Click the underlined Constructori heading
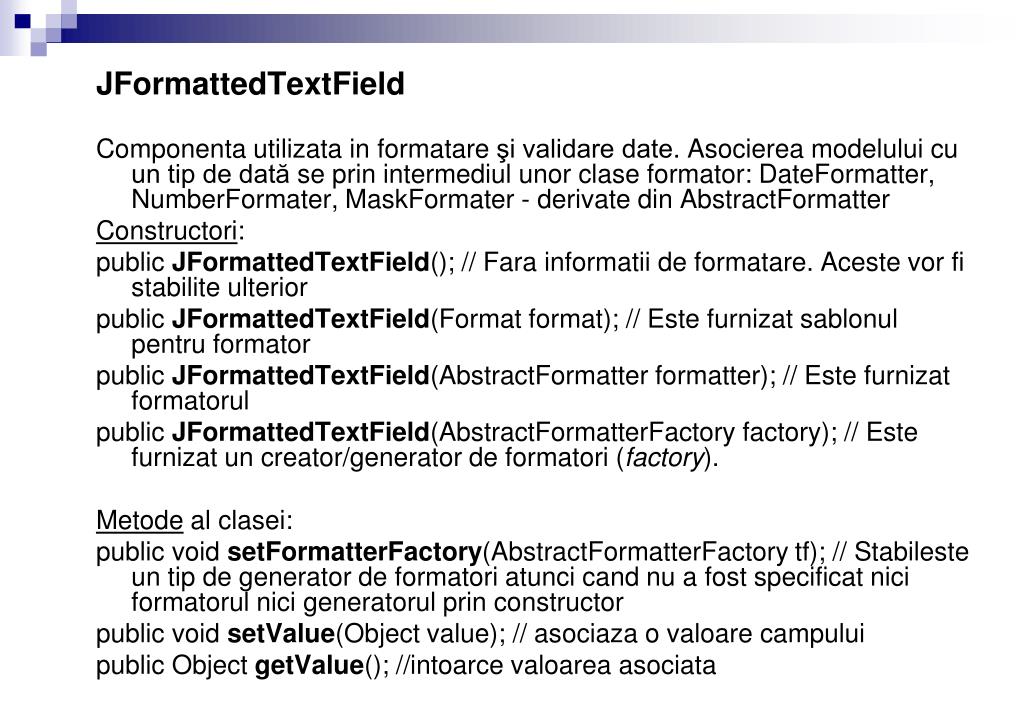 (x=166, y=231)
